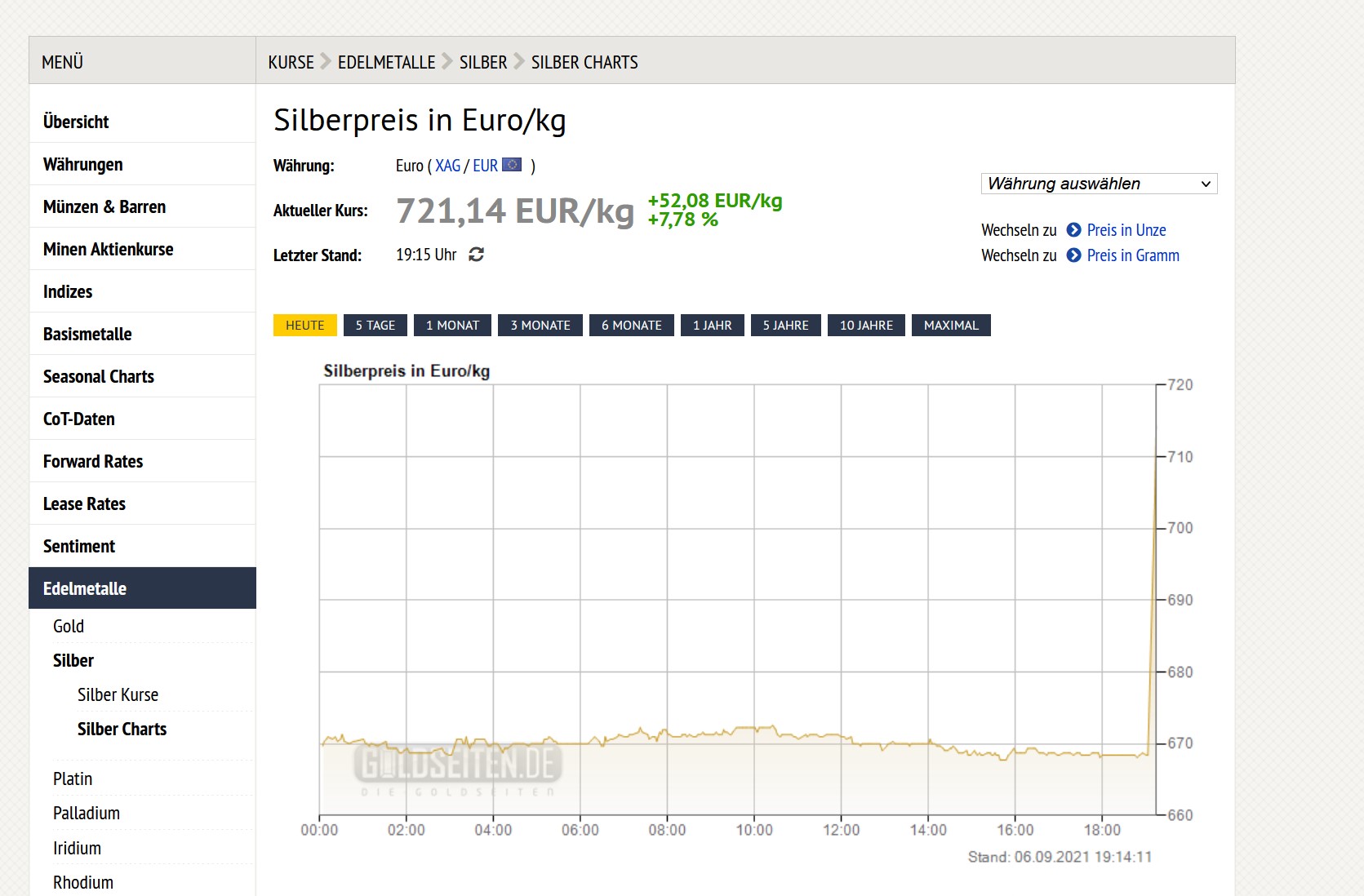The image size is (1364, 896).
Task: Click the refresh icon beside 19:15 Uhr
Action: tap(477, 255)
